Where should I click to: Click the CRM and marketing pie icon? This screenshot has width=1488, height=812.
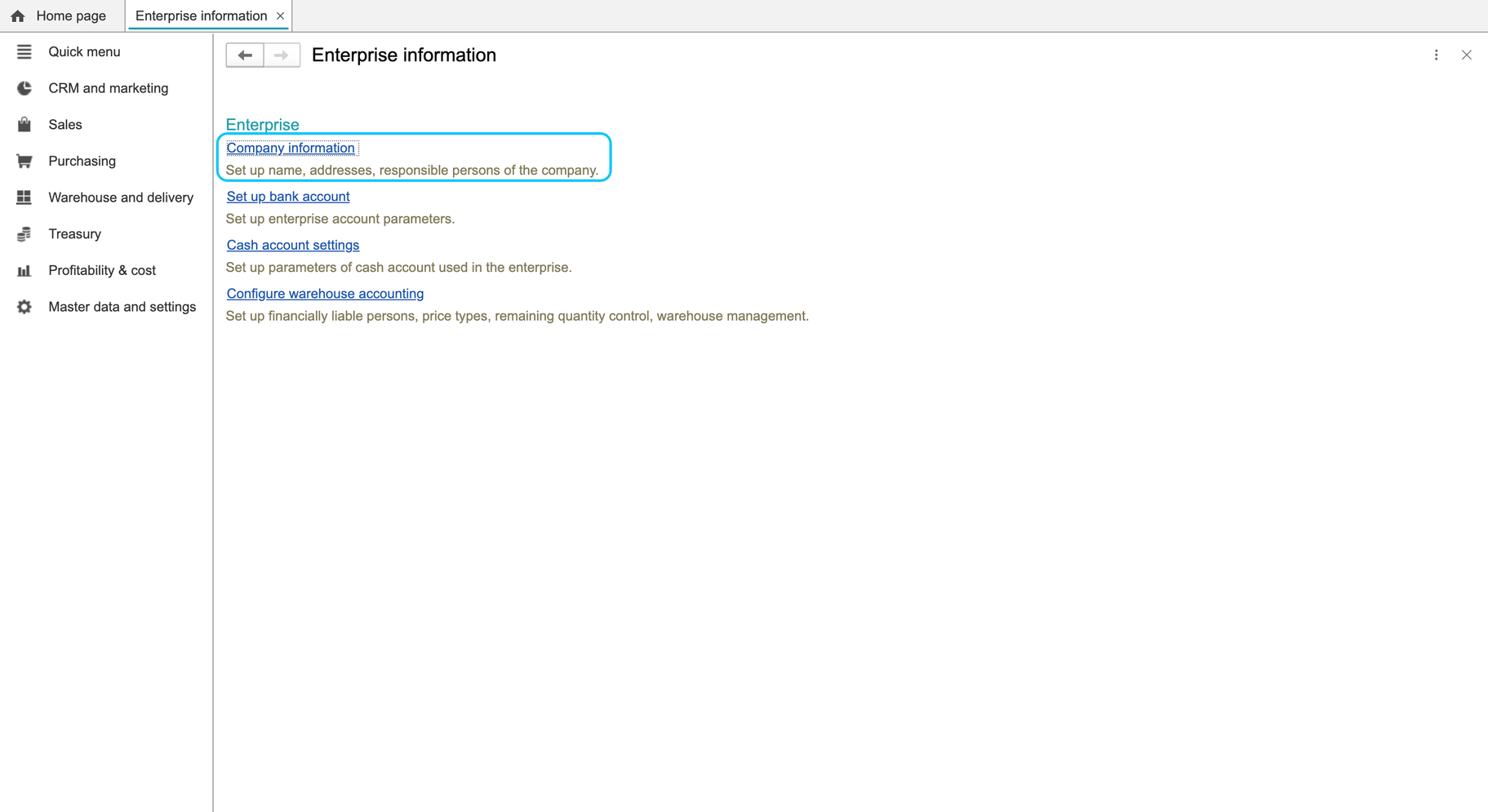(x=24, y=88)
